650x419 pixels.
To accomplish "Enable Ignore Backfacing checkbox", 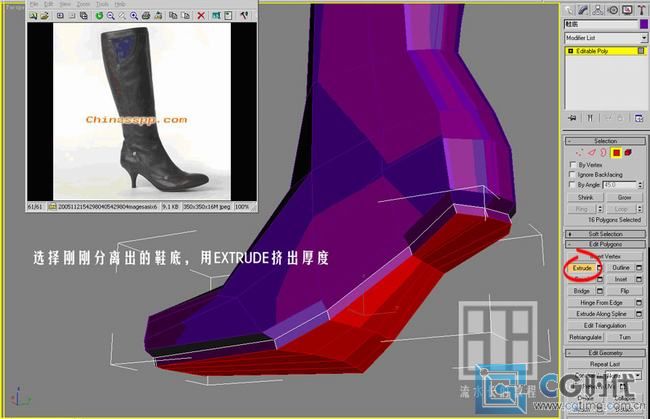I will 572,174.
